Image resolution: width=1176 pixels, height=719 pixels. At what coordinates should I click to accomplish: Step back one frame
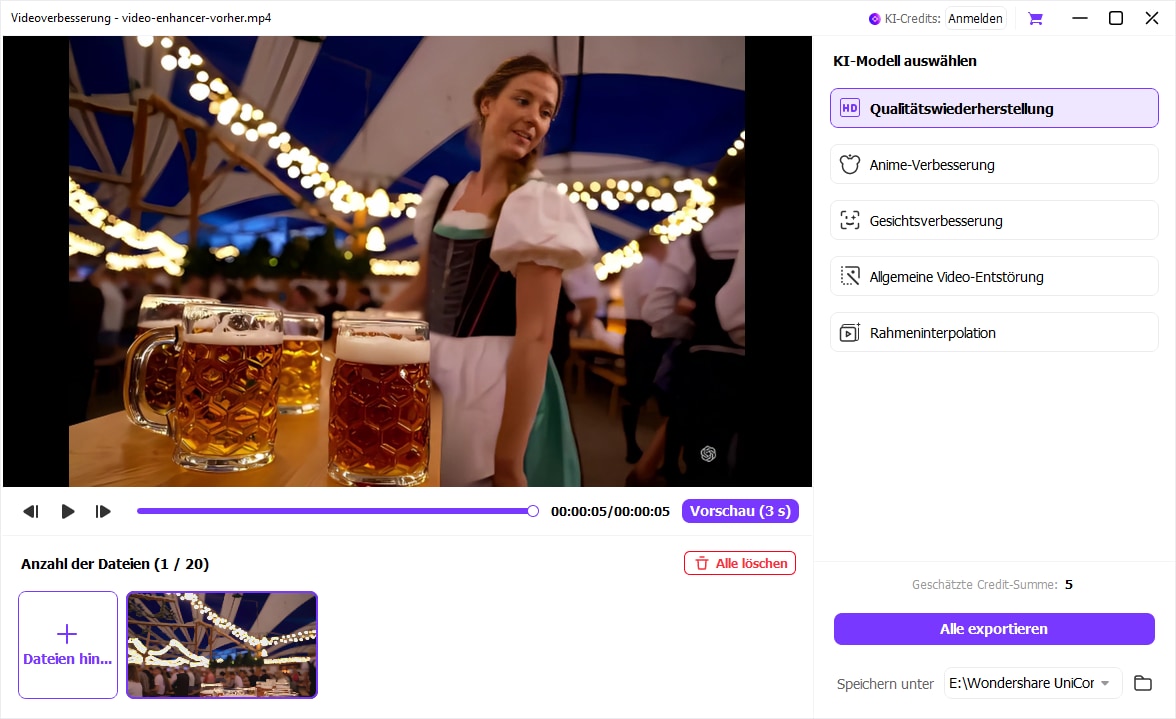coord(31,511)
